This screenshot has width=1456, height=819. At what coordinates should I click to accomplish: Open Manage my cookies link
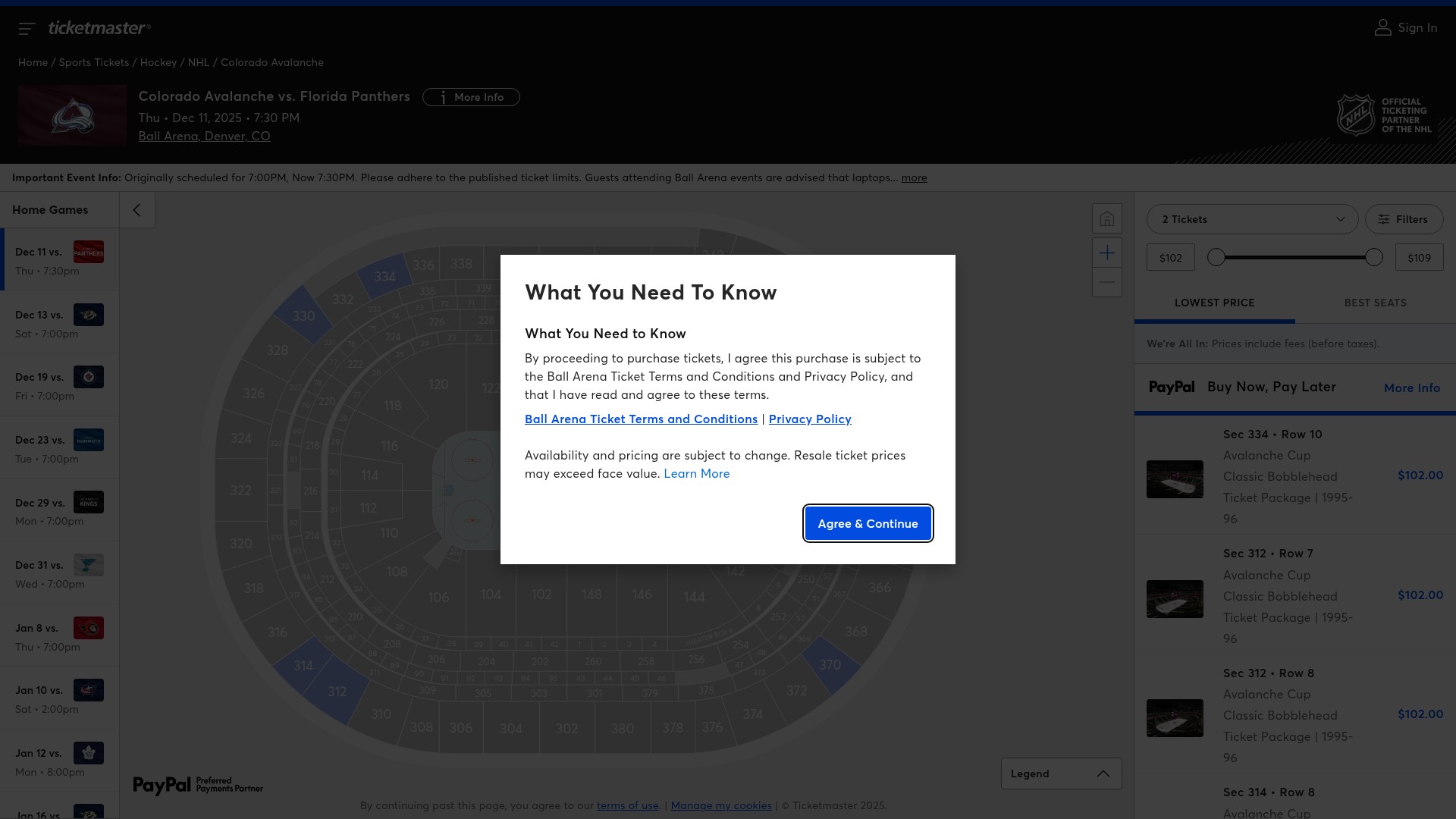(x=721, y=805)
